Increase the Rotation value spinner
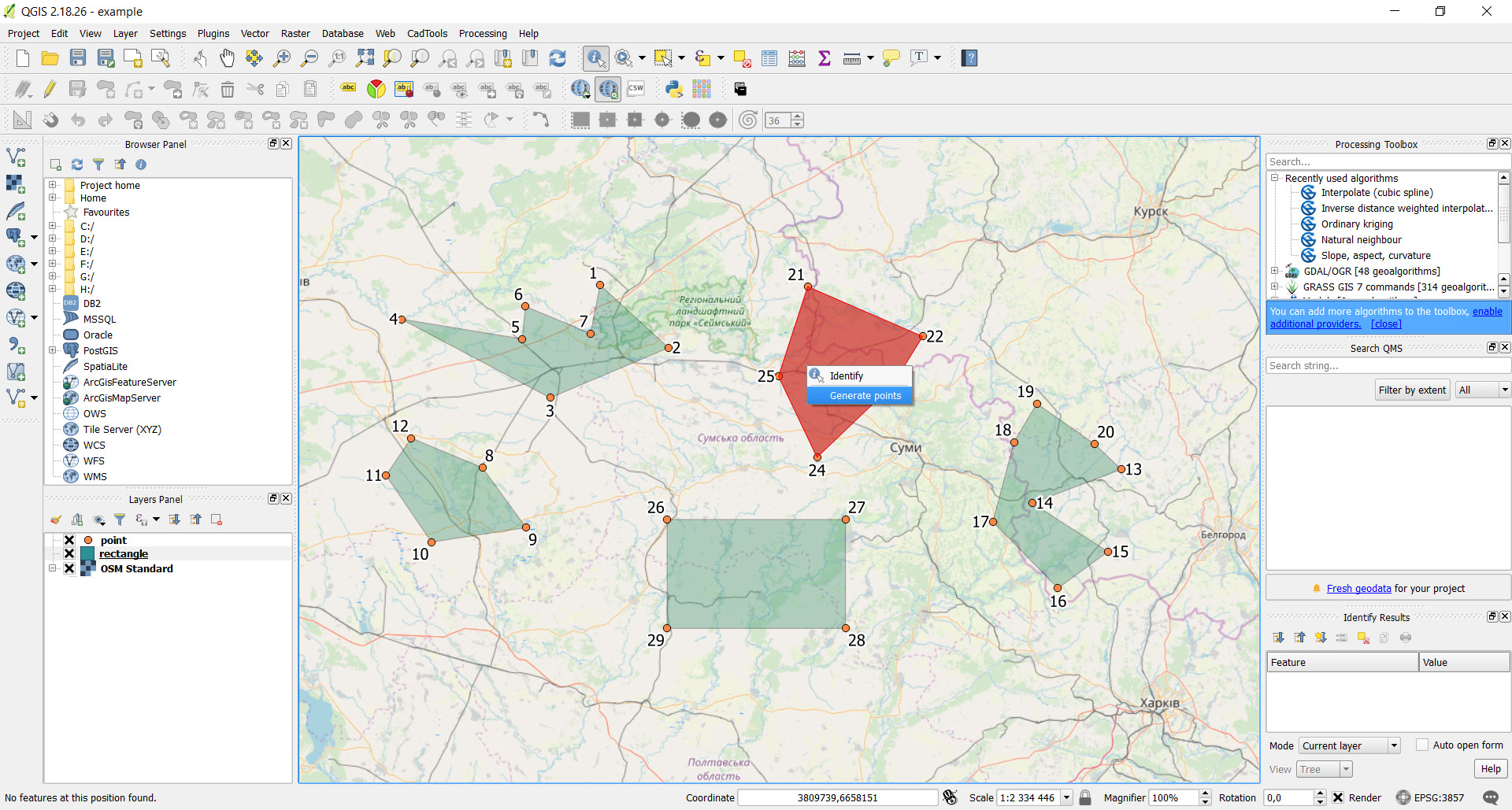Screen dimensions: 1512x810 click(1321, 793)
